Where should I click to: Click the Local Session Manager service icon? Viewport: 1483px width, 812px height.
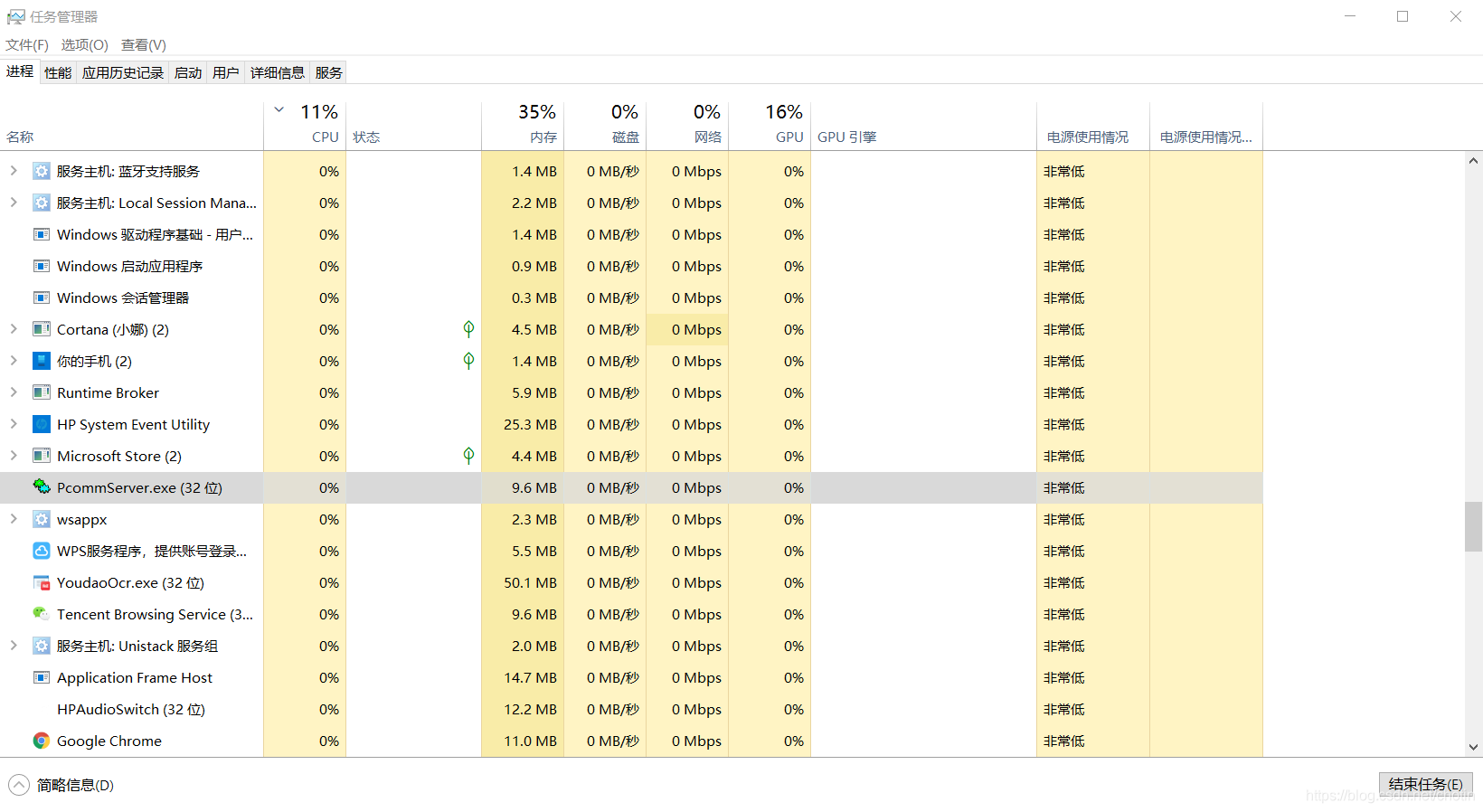[42, 203]
